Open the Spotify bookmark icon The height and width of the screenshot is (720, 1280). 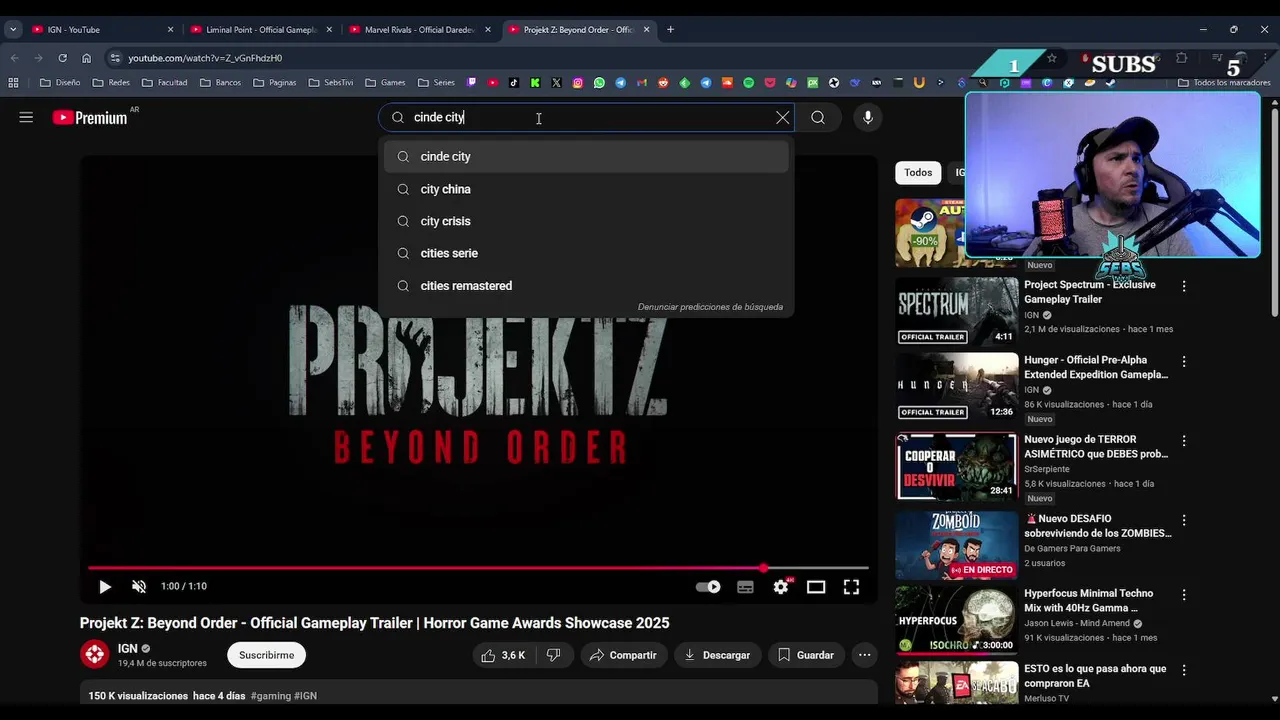click(x=749, y=83)
